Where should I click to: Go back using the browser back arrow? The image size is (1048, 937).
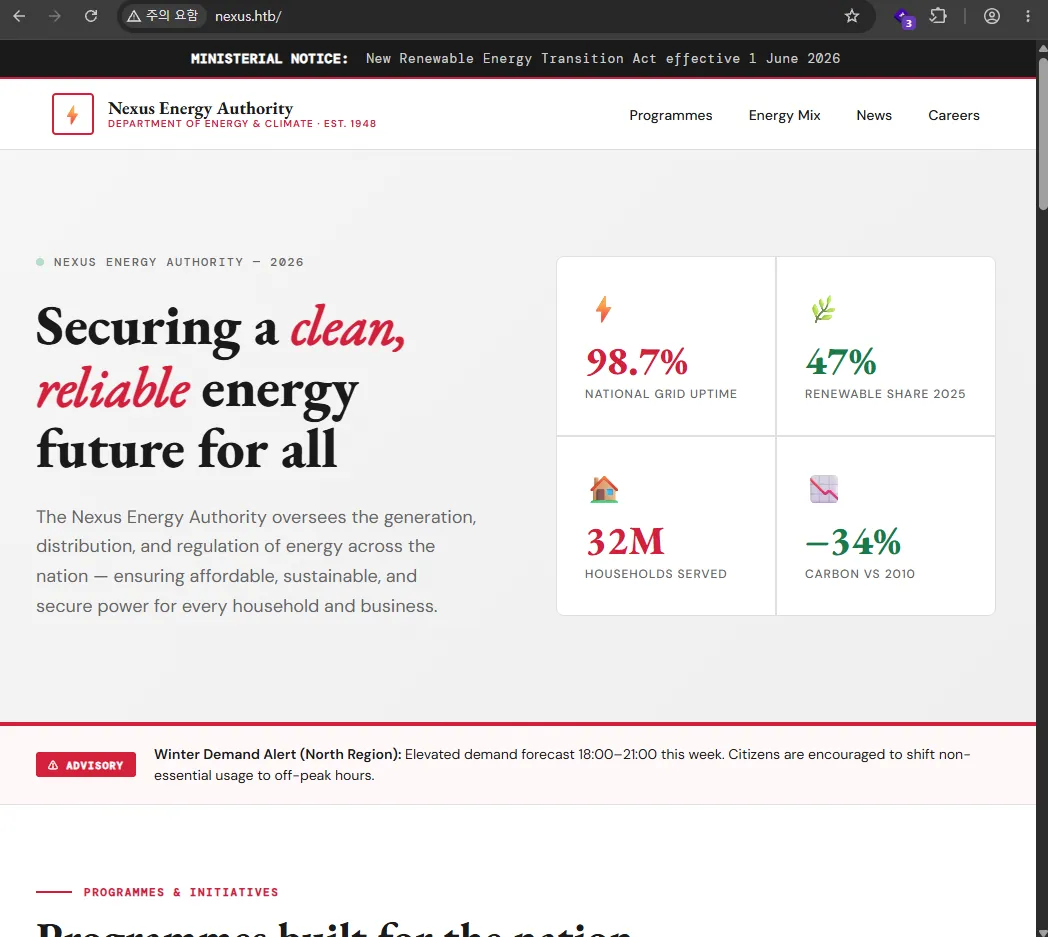coord(19,16)
